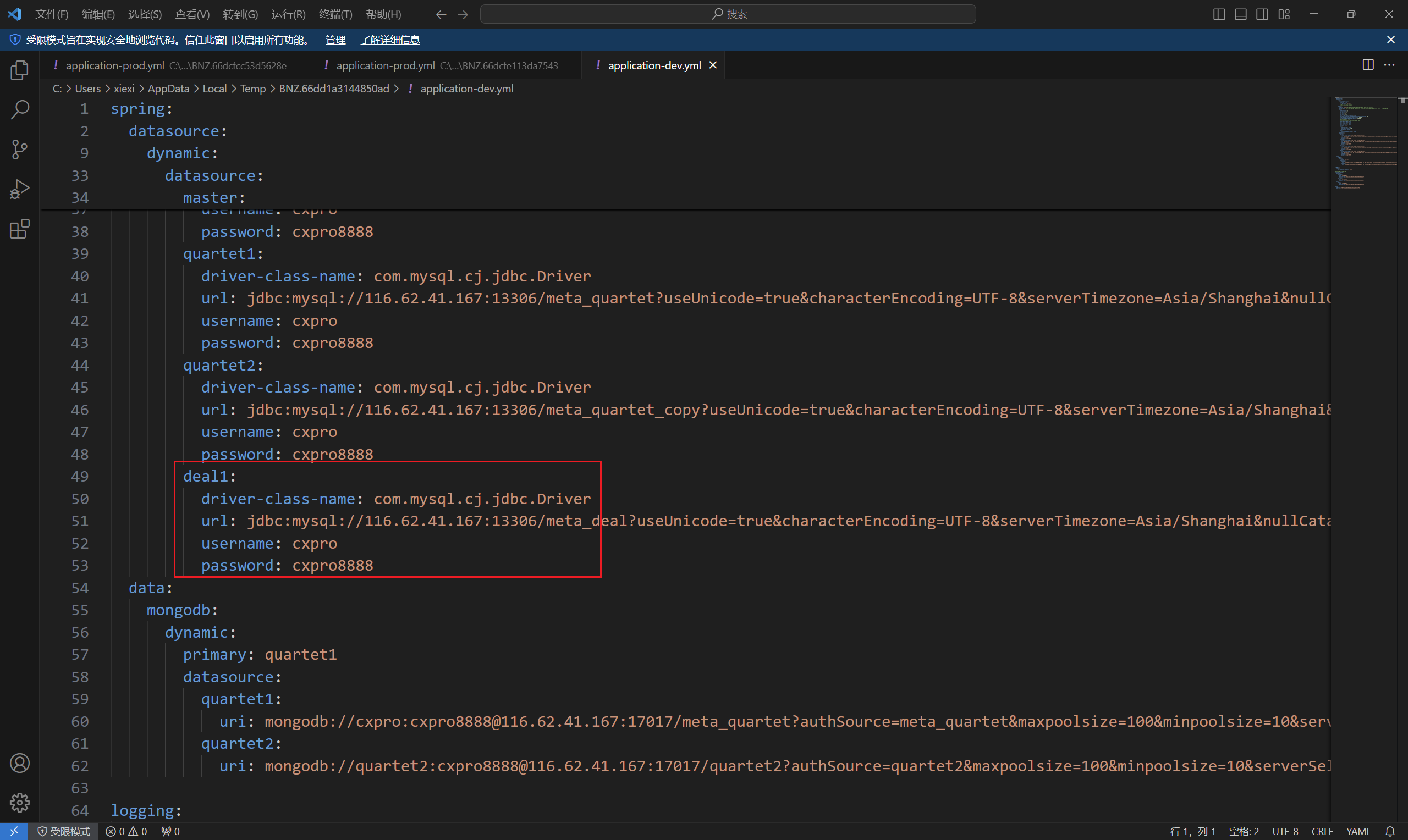1408x840 pixels.
Task: Open errors and warnings problems indicator
Action: tap(127, 831)
